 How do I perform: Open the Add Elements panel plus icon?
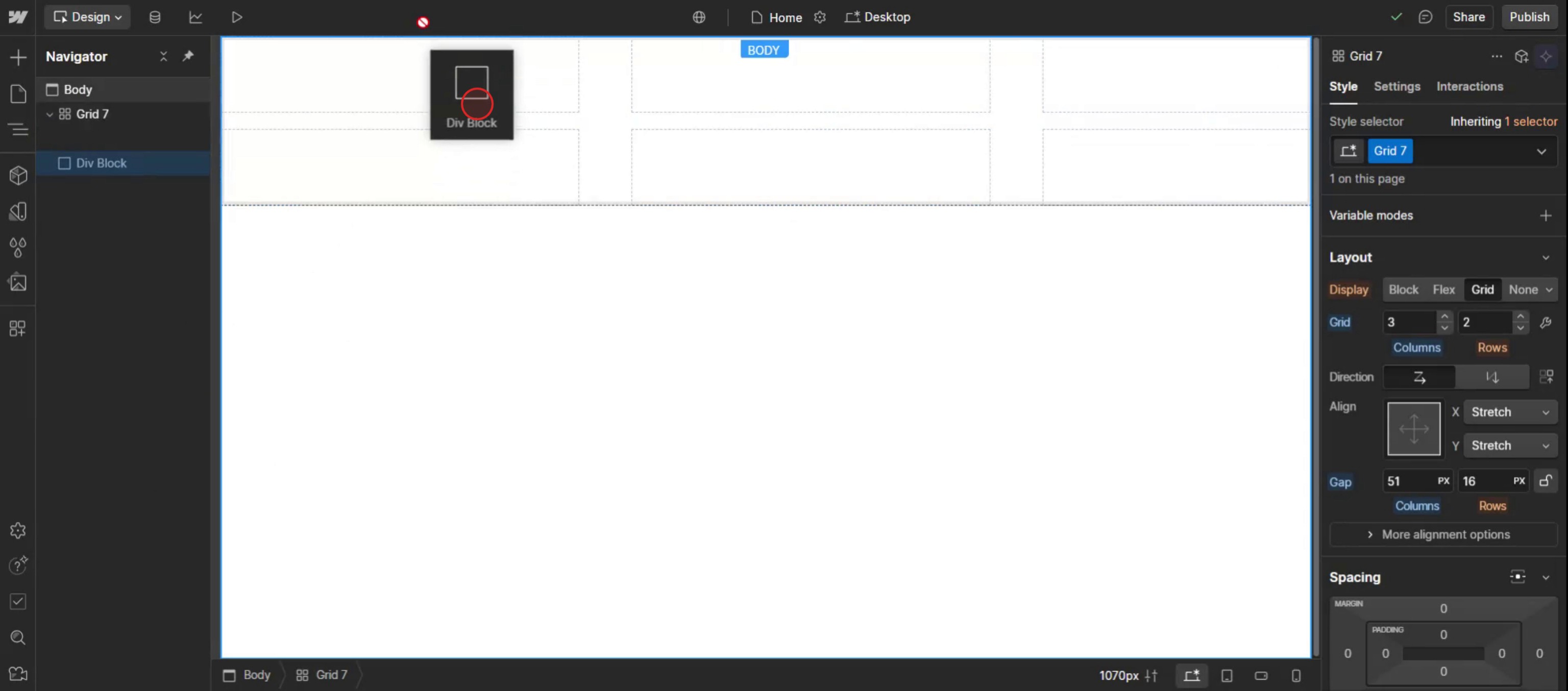point(18,57)
